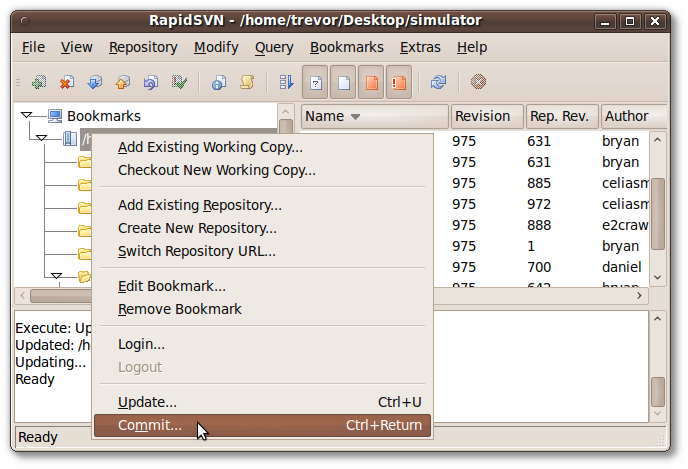
Task: Collapse the Bookmarks tree node
Action: pos(26,115)
